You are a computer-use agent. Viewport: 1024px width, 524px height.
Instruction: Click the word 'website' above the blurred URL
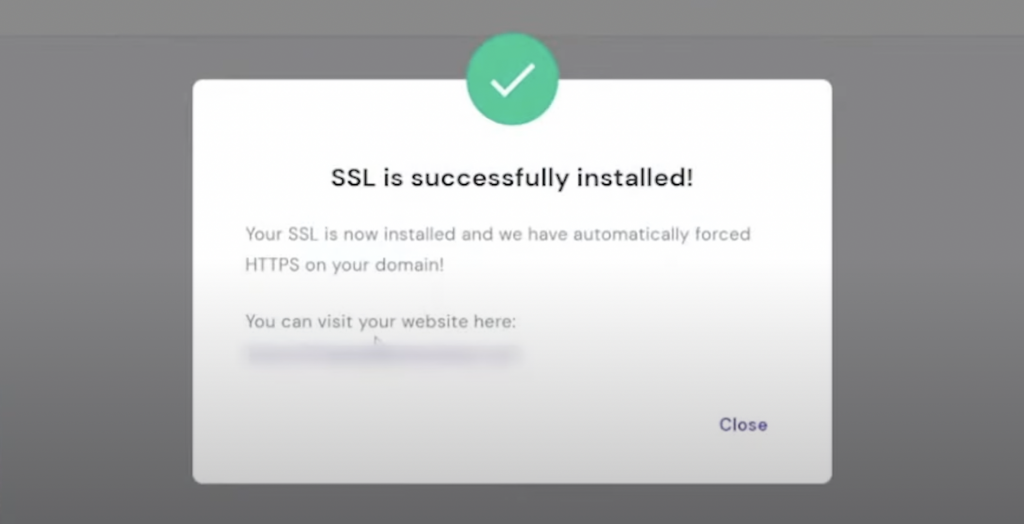click(x=434, y=321)
